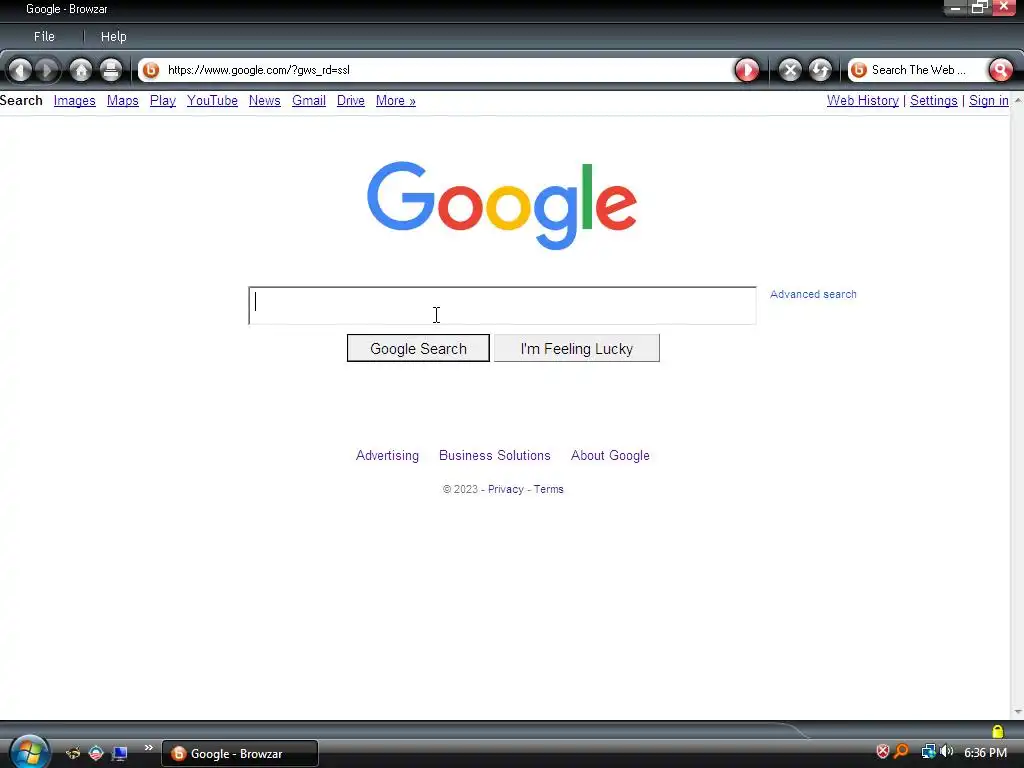Click the orange magnifier tray icon
Screen dimensions: 1024x768
(902, 752)
